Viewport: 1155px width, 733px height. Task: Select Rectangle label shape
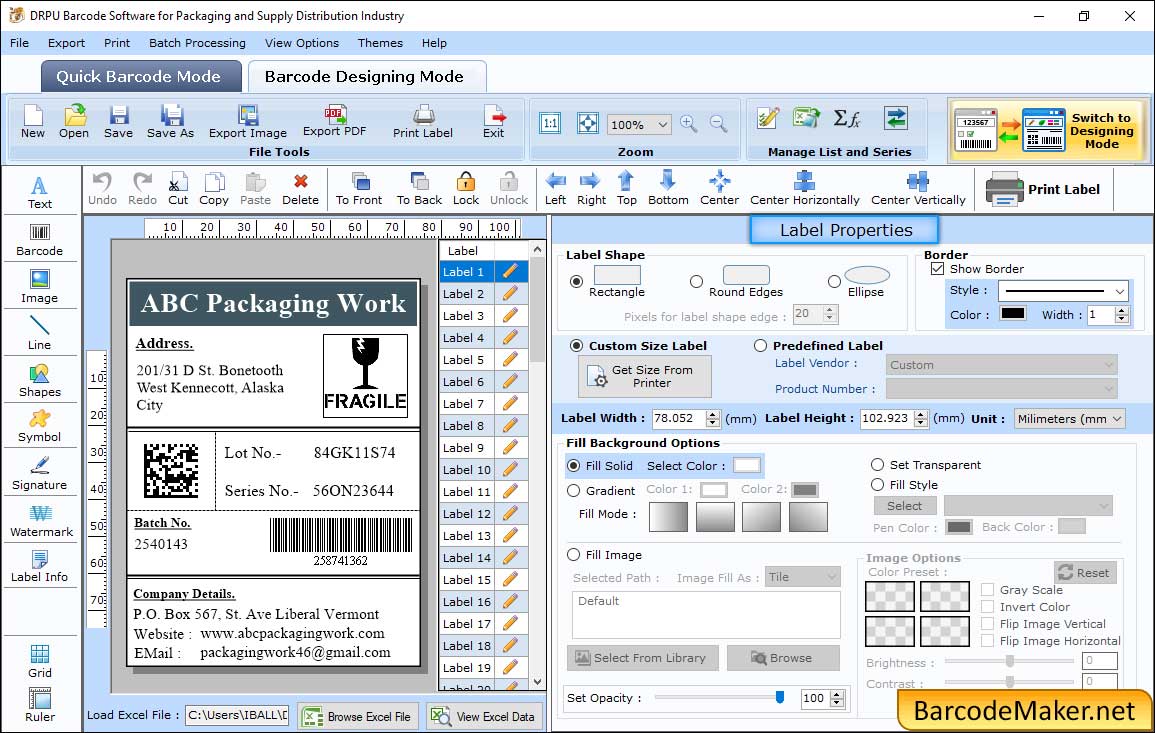point(576,281)
